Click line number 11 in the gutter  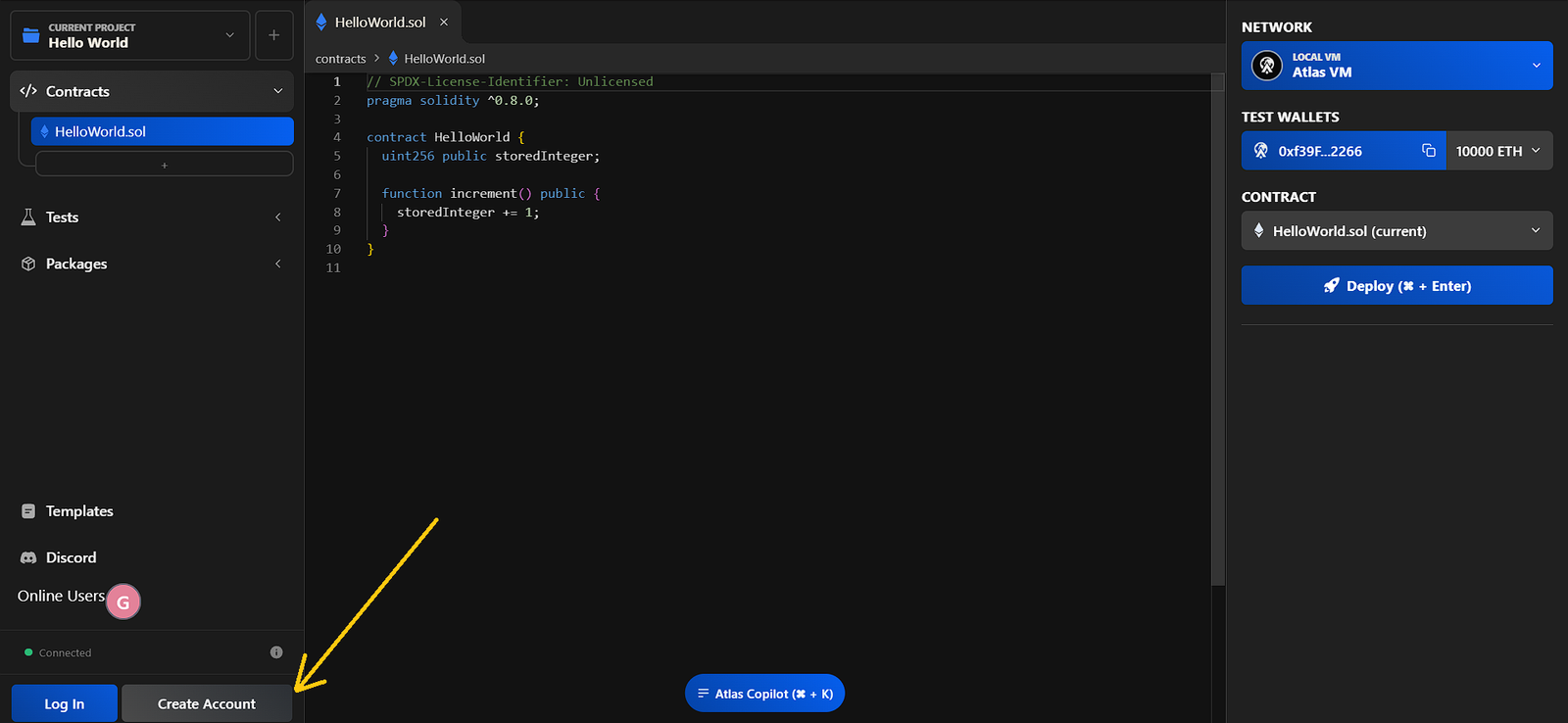pos(333,267)
